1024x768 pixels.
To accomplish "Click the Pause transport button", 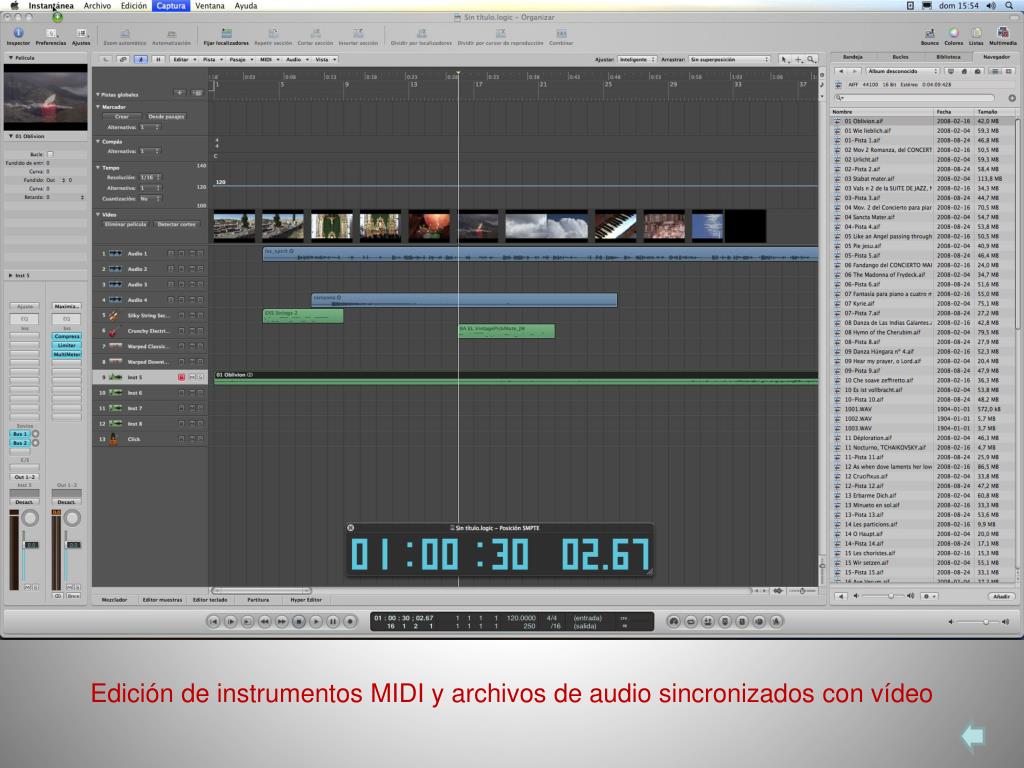I will coord(332,622).
